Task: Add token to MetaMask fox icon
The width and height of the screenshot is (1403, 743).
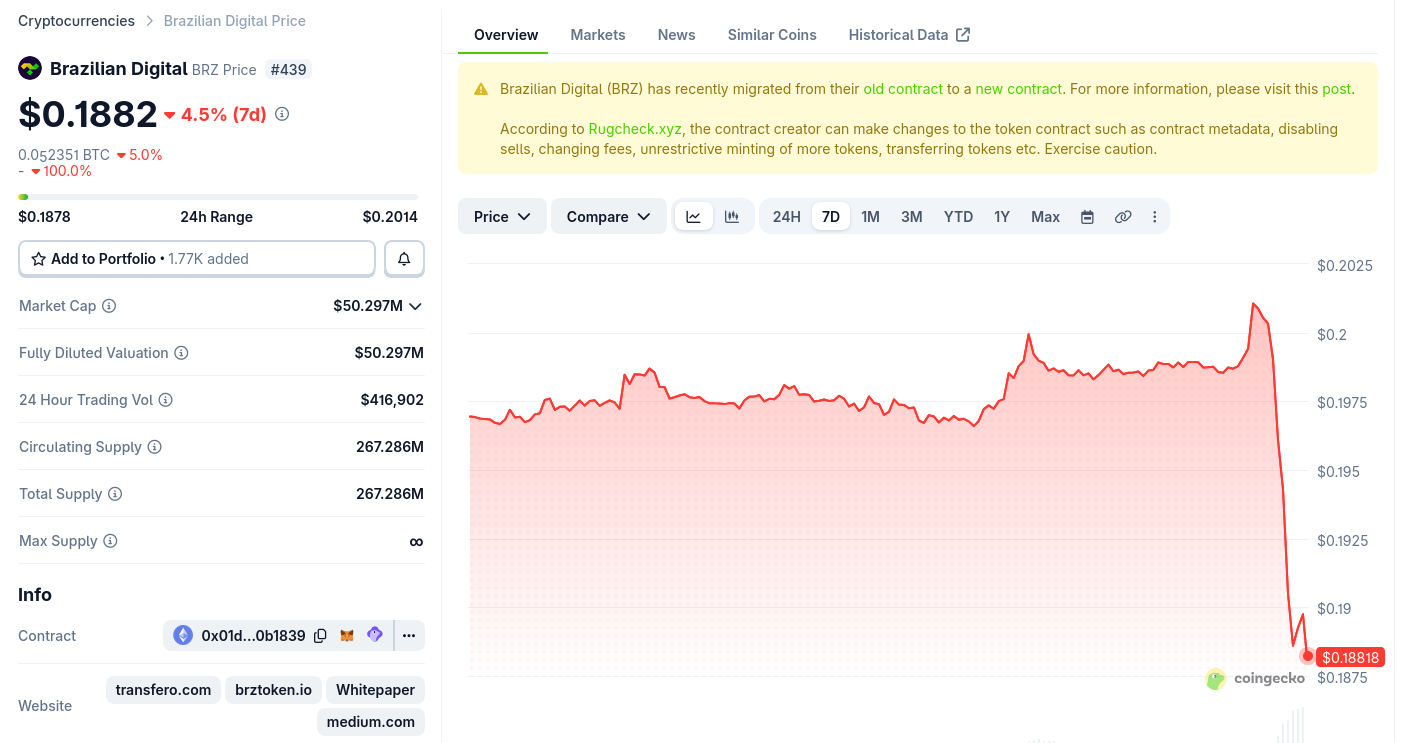Action: (x=347, y=635)
